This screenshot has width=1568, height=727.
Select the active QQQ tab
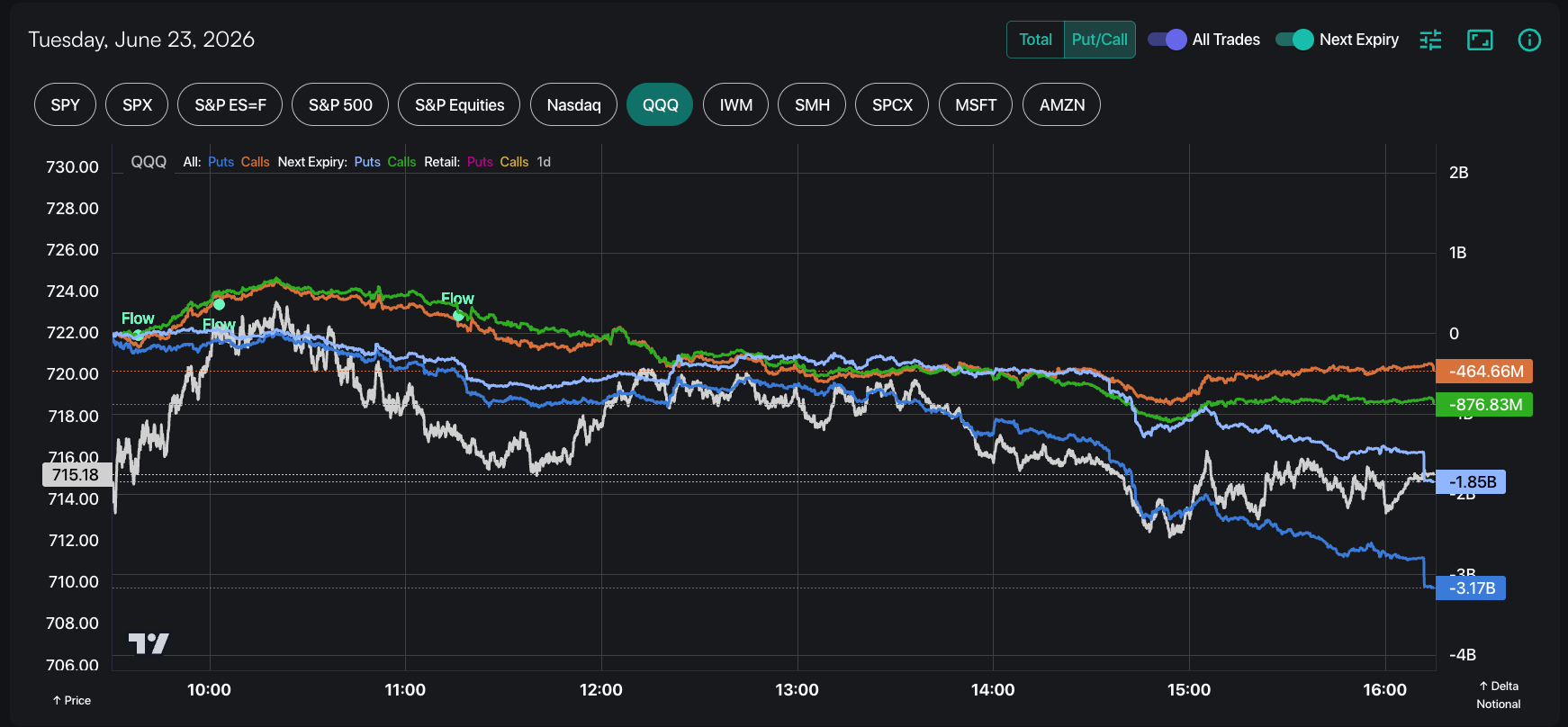(660, 104)
